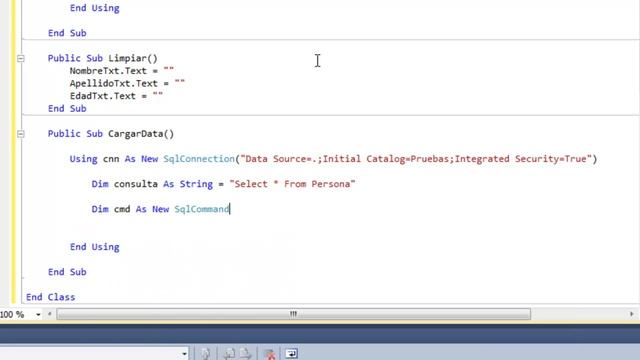Viewport: 640px width, 360px height.
Task: Click the CargarData method name
Action: tap(136, 133)
